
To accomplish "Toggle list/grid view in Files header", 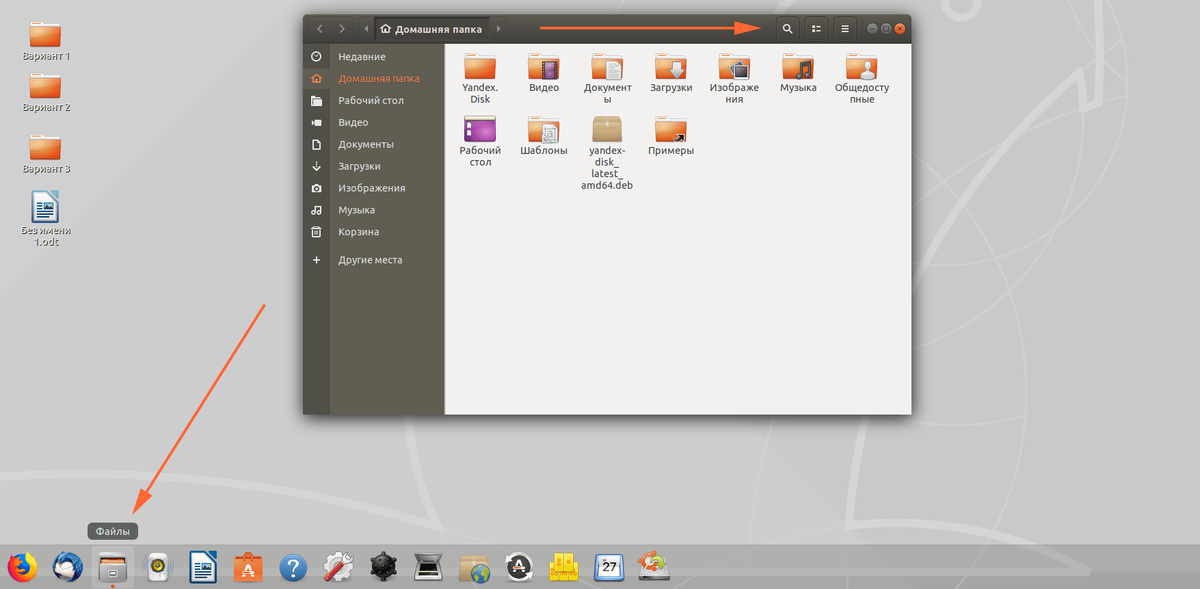I will pos(816,29).
